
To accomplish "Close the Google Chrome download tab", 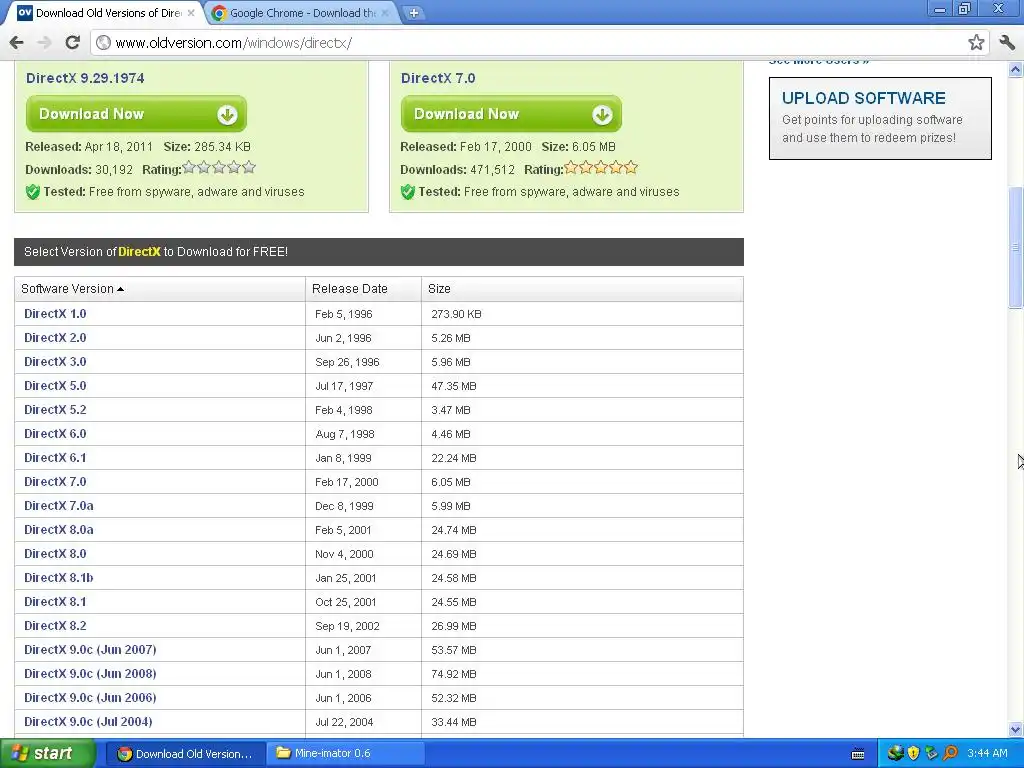I will coord(385,13).
